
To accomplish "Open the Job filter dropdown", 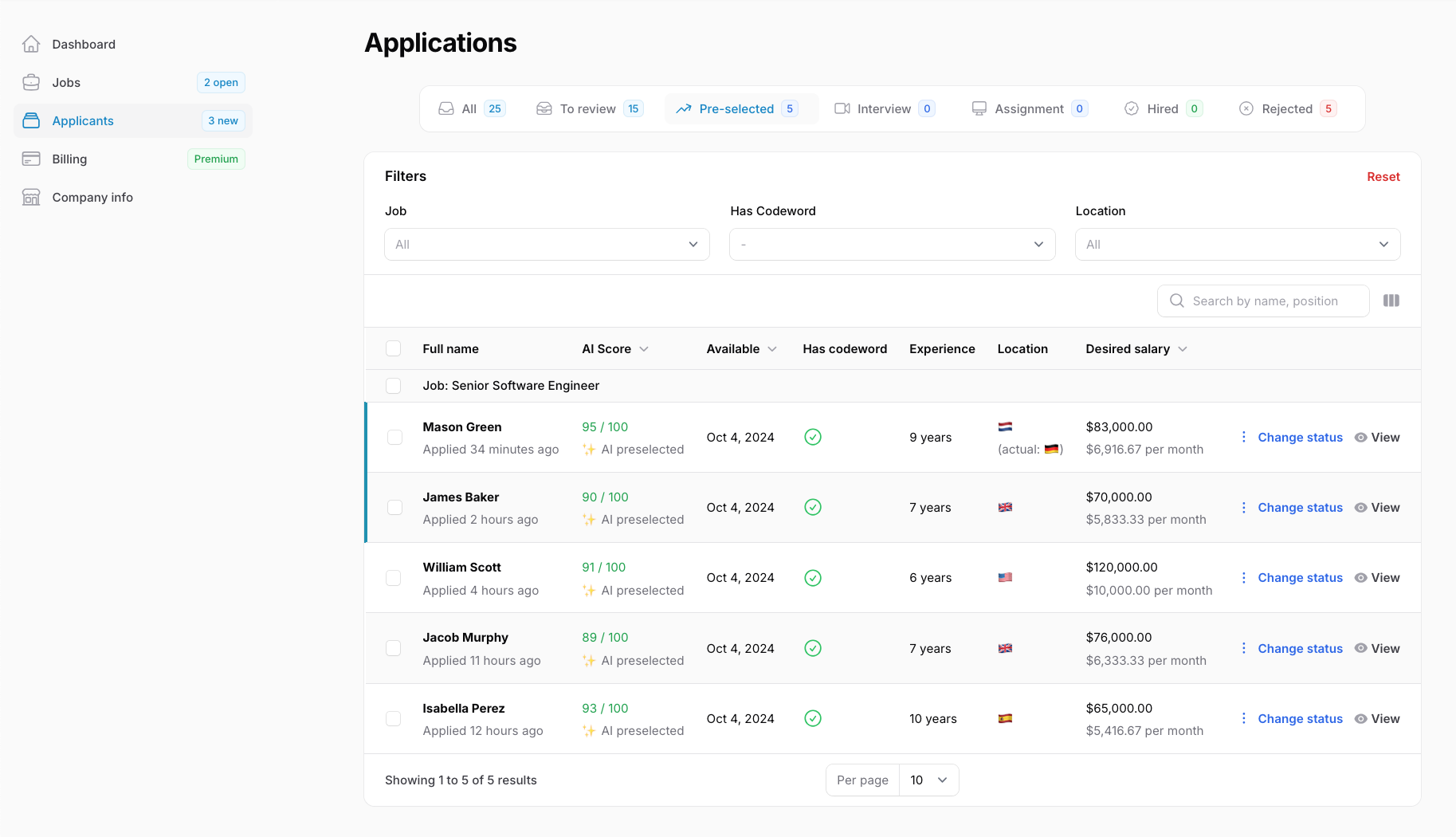I will click(x=547, y=244).
